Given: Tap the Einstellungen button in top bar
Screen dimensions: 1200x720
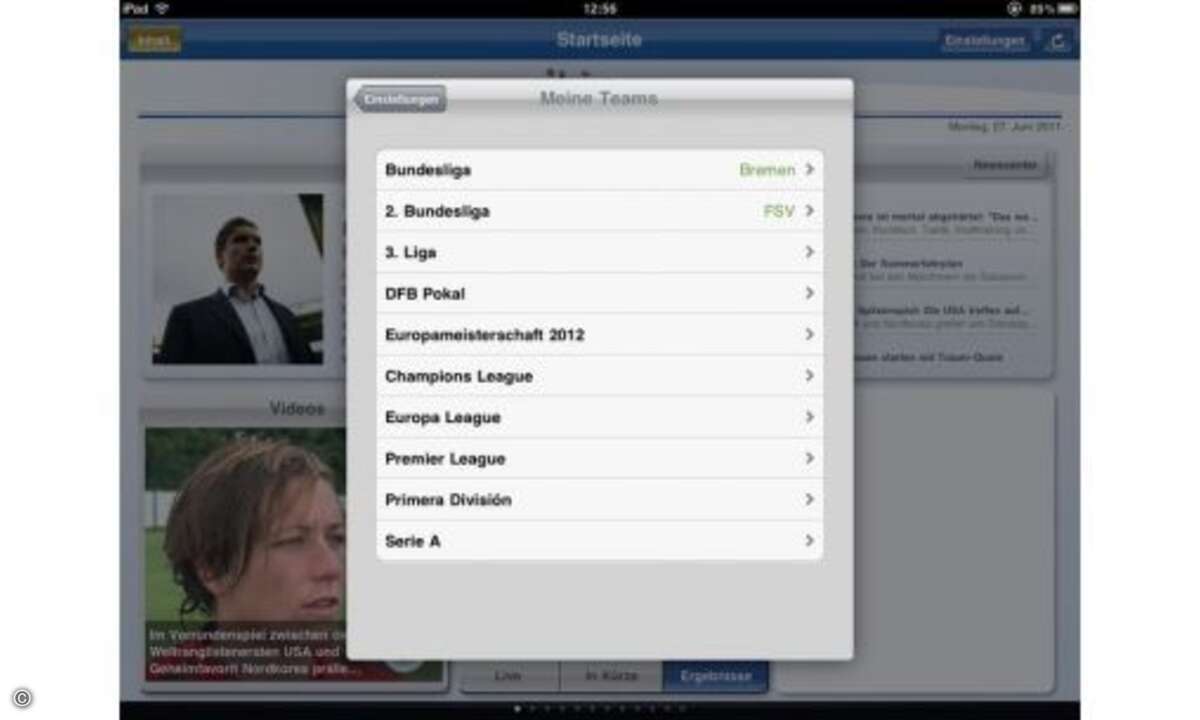Looking at the screenshot, I should [984, 41].
